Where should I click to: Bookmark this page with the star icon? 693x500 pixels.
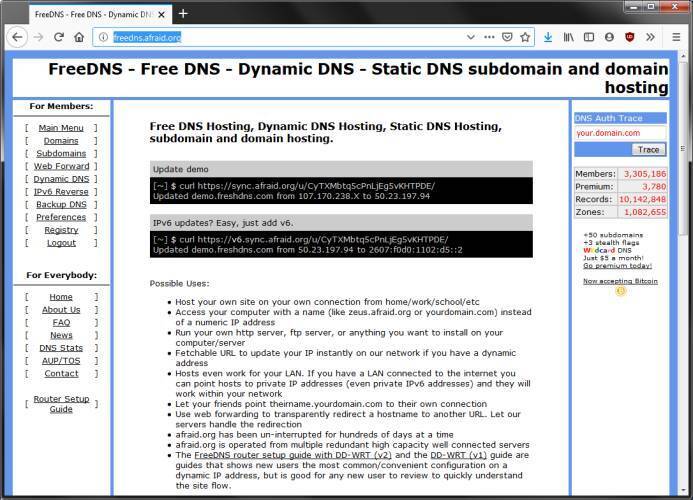(x=525, y=37)
